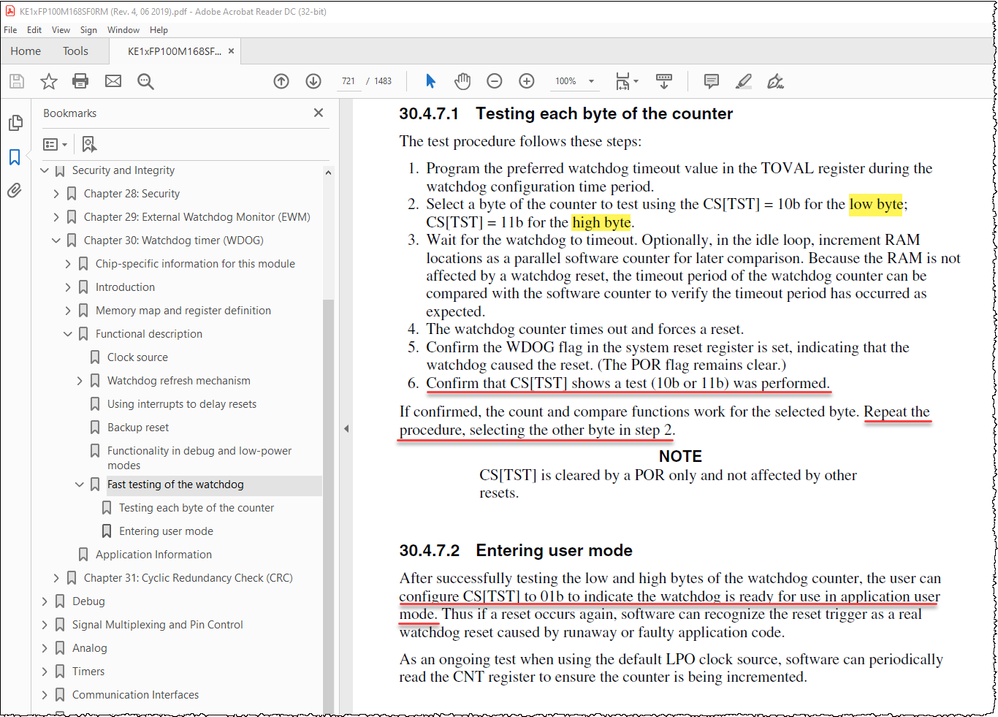Collapse Fast testing of the watchdog
This screenshot has width=998, height=717.
pyautogui.click(x=80, y=485)
